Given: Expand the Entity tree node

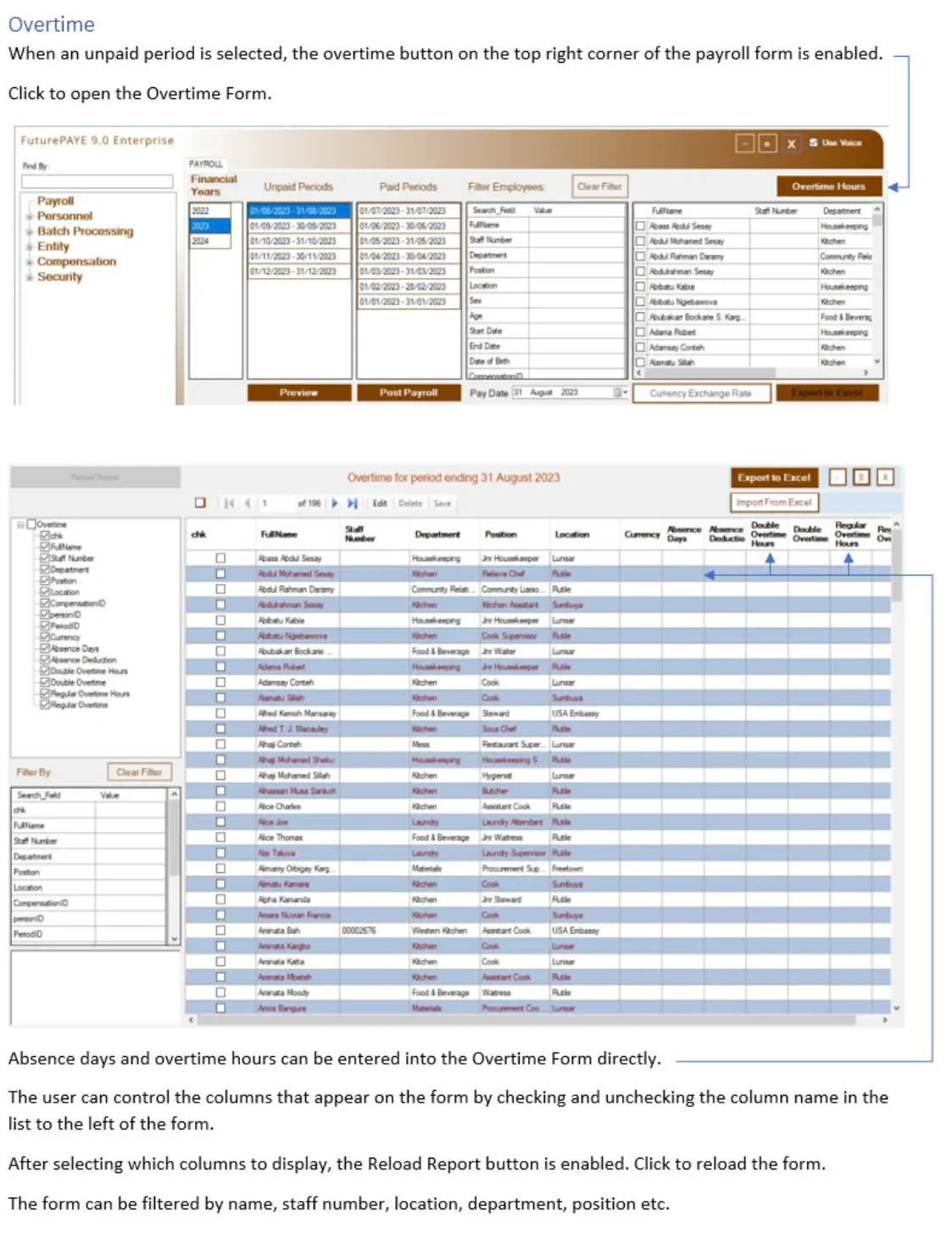Looking at the screenshot, I should point(30,247).
